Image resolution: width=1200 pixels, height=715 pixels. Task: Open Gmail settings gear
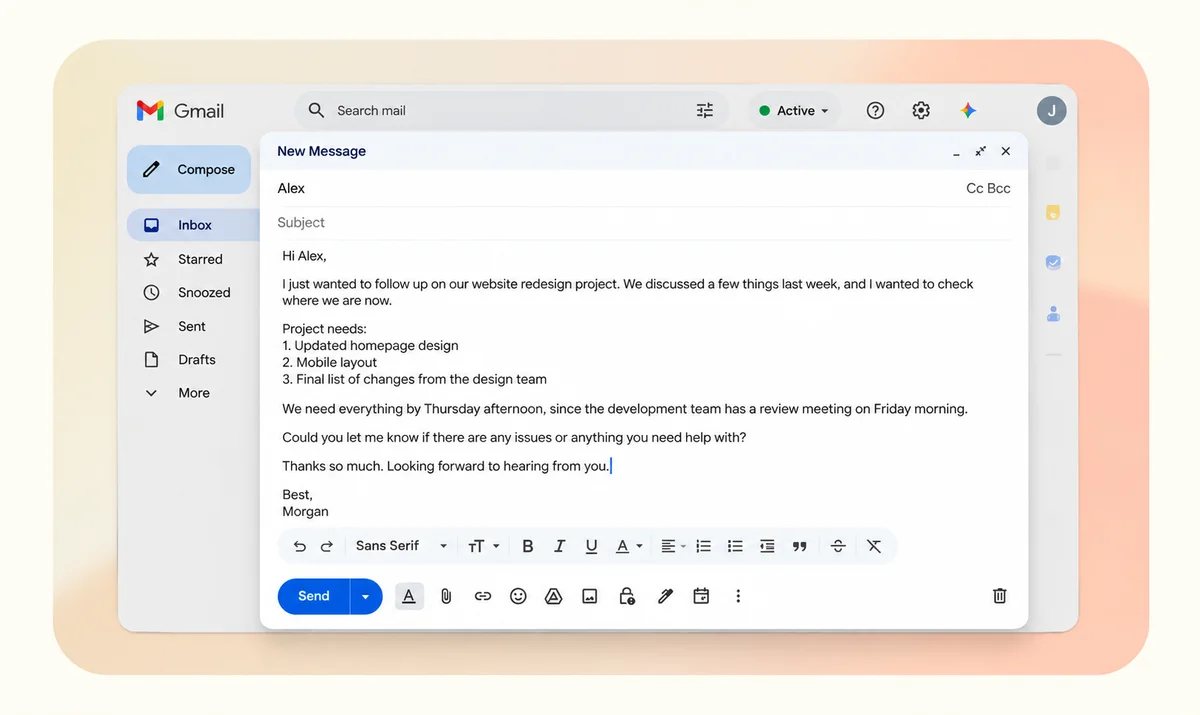coord(921,111)
